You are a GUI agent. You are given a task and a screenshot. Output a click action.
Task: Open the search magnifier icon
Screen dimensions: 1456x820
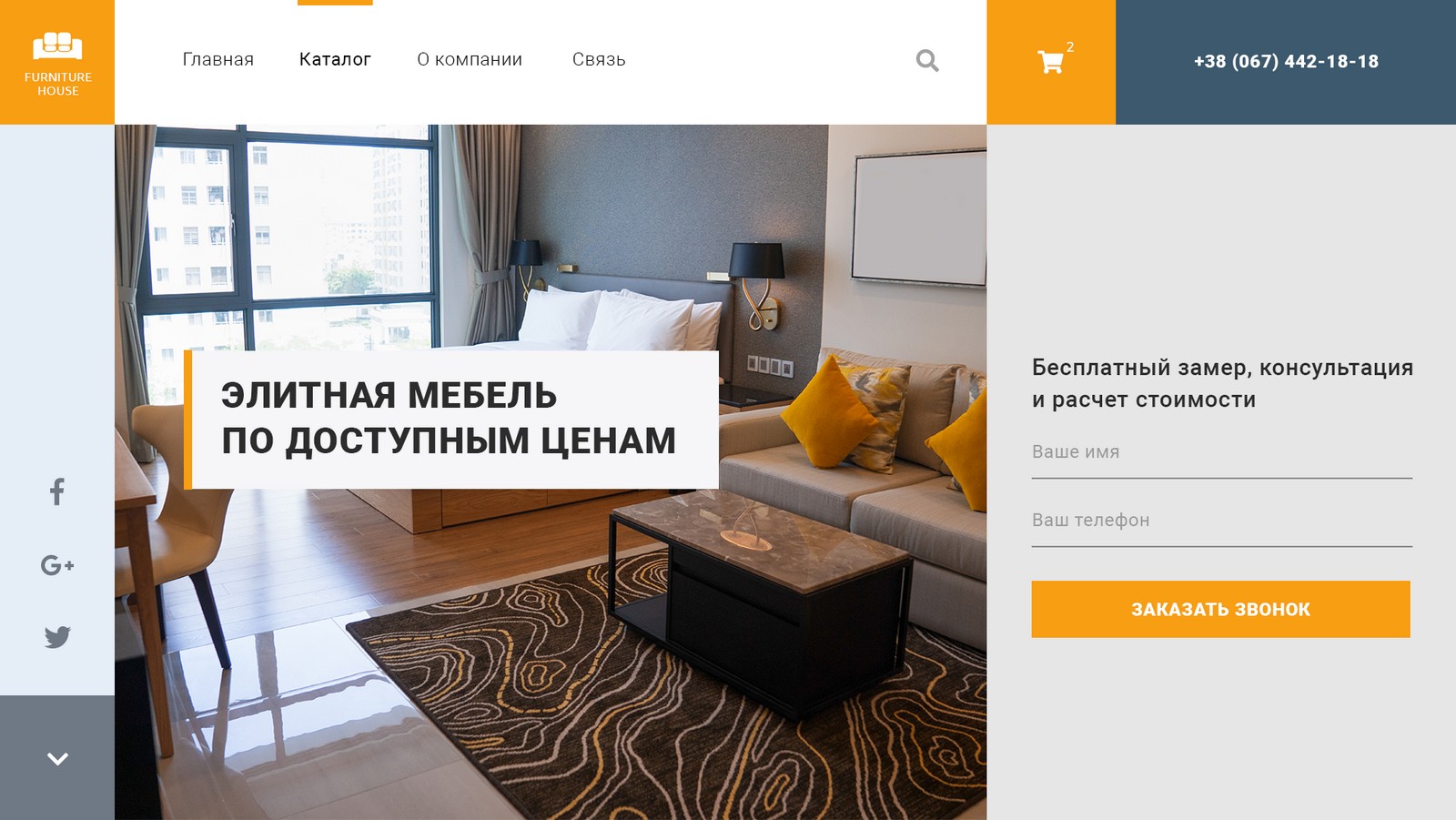(x=927, y=60)
